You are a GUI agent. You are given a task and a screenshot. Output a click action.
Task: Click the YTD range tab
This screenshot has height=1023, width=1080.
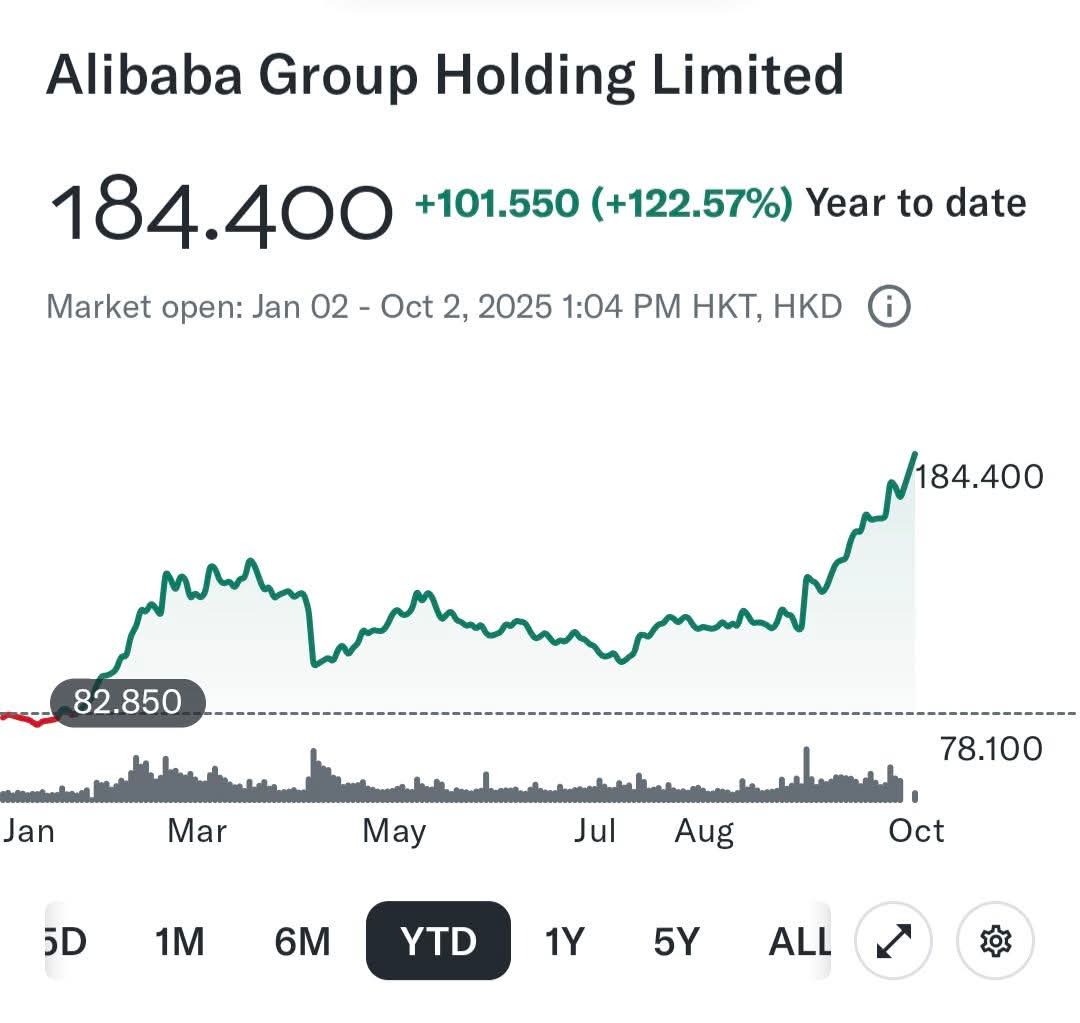click(x=438, y=941)
